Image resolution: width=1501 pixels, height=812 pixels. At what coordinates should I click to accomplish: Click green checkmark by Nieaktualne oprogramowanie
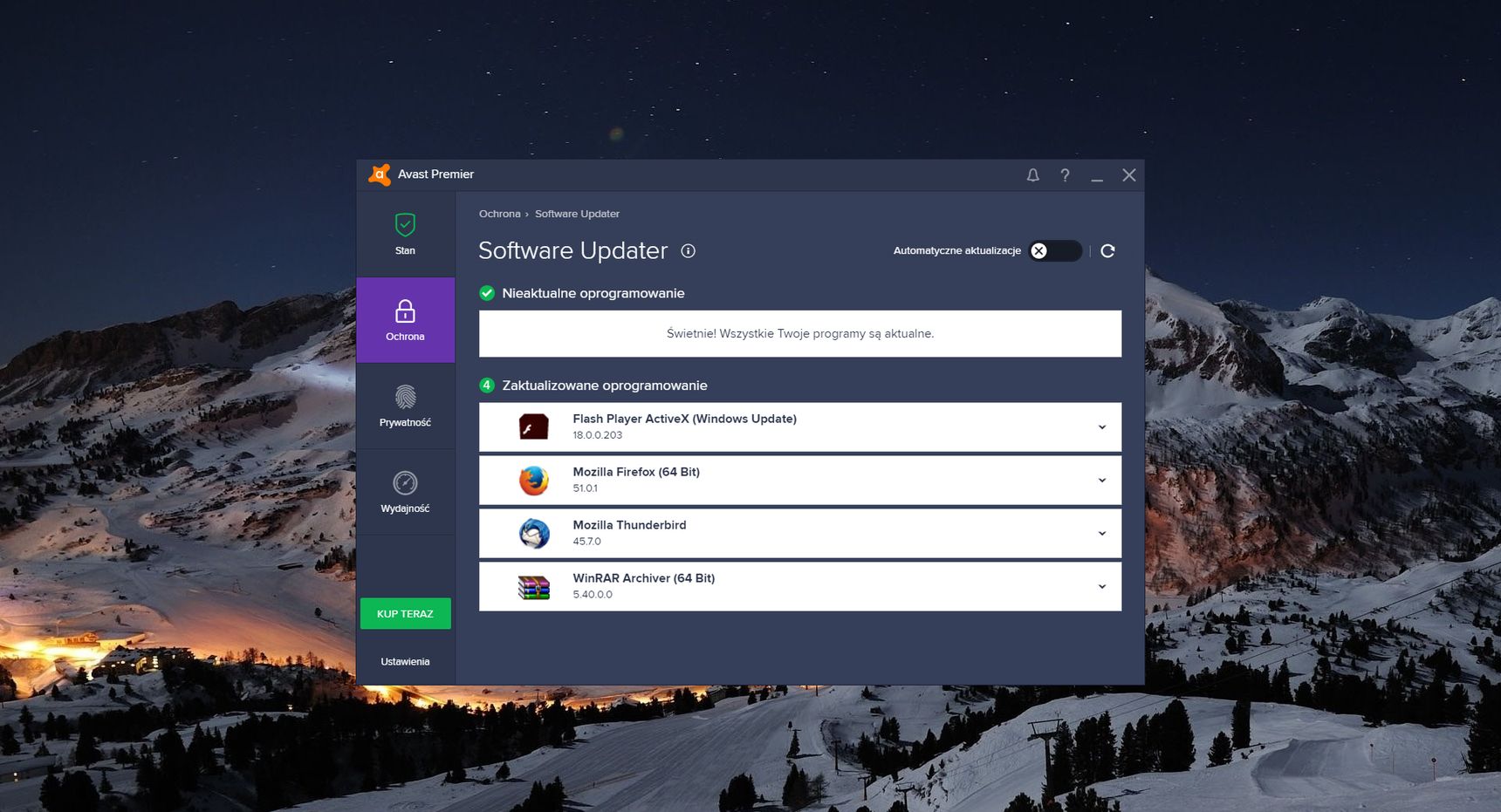click(487, 293)
